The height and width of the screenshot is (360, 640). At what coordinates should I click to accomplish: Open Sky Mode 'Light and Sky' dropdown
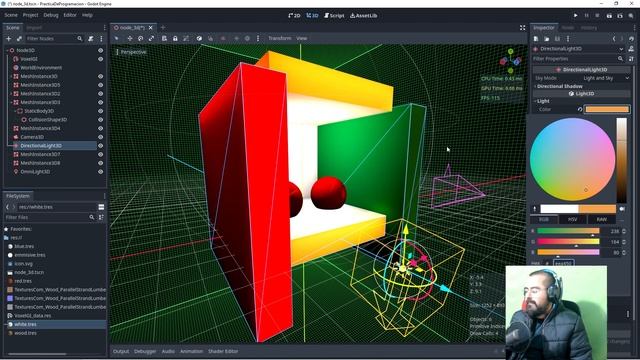tap(606, 78)
